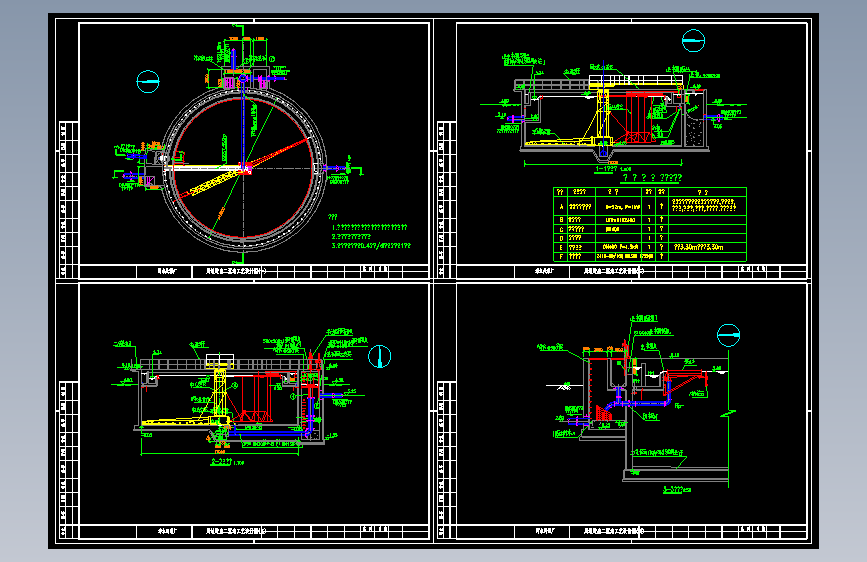This screenshot has height=562, width=867.
Task: Click row D in the equipment table
Action: [650, 238]
